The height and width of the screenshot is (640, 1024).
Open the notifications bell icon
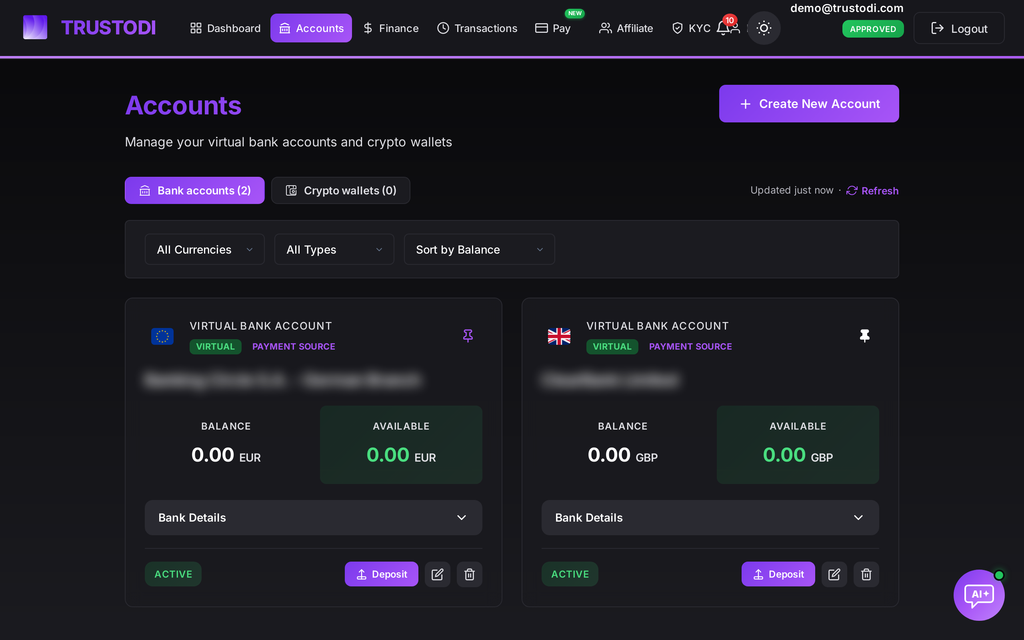[723, 28]
